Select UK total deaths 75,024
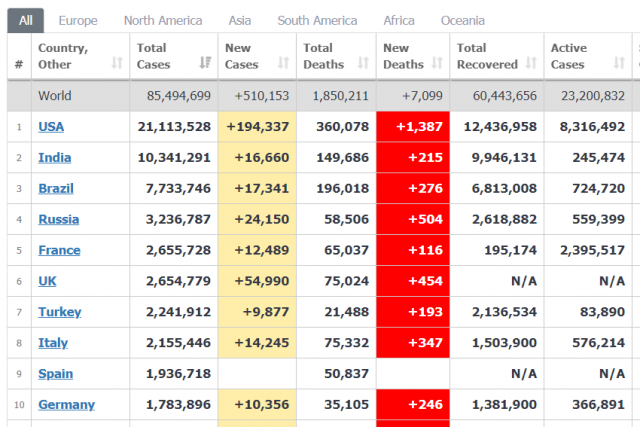Image resolution: width=640 pixels, height=427 pixels. click(347, 281)
